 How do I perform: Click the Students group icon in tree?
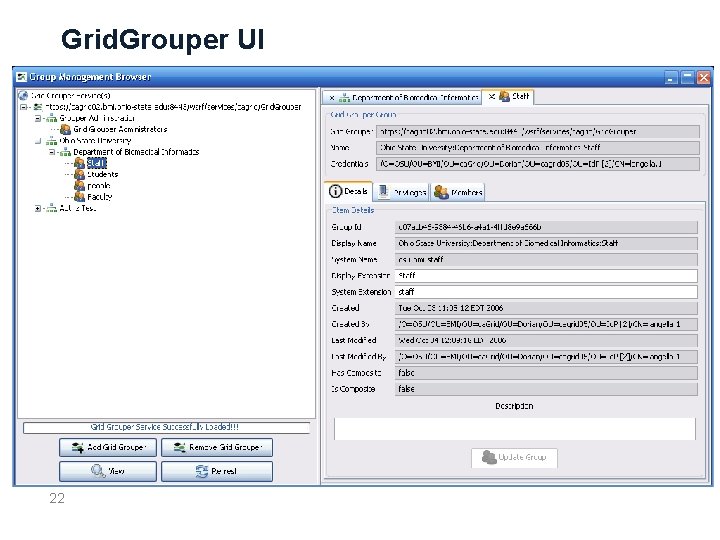click(x=79, y=174)
